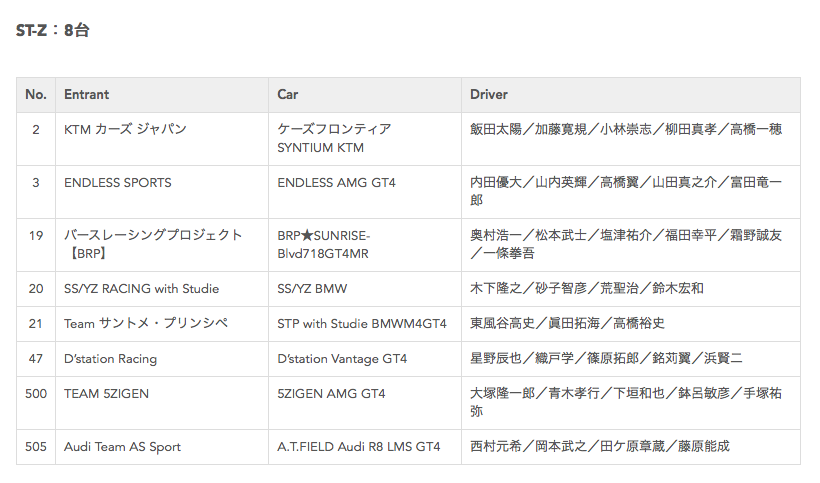Image resolution: width=820 pixels, height=483 pixels.
Task: Click the No. column header
Action: pyautogui.click(x=36, y=95)
